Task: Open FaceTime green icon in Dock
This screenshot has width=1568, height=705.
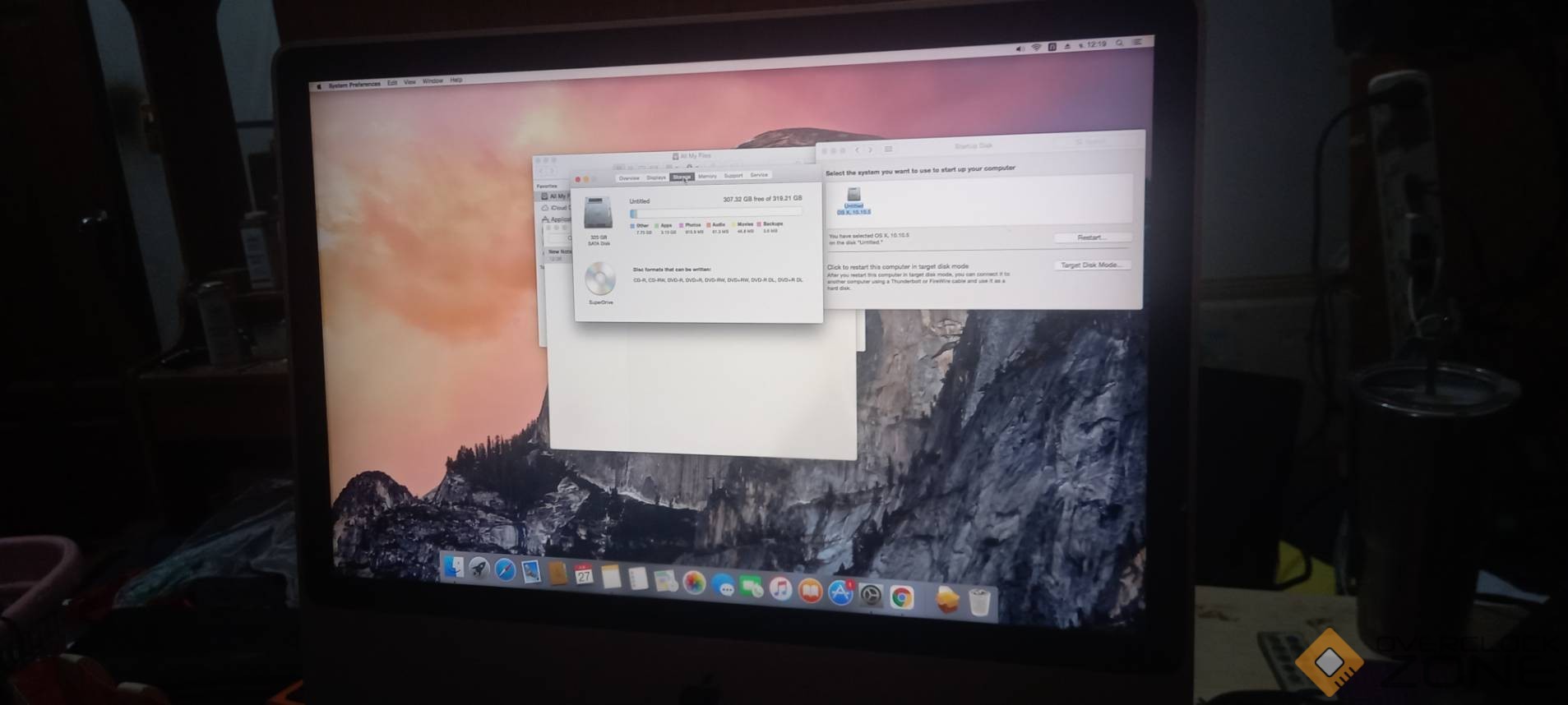Action: [751, 587]
